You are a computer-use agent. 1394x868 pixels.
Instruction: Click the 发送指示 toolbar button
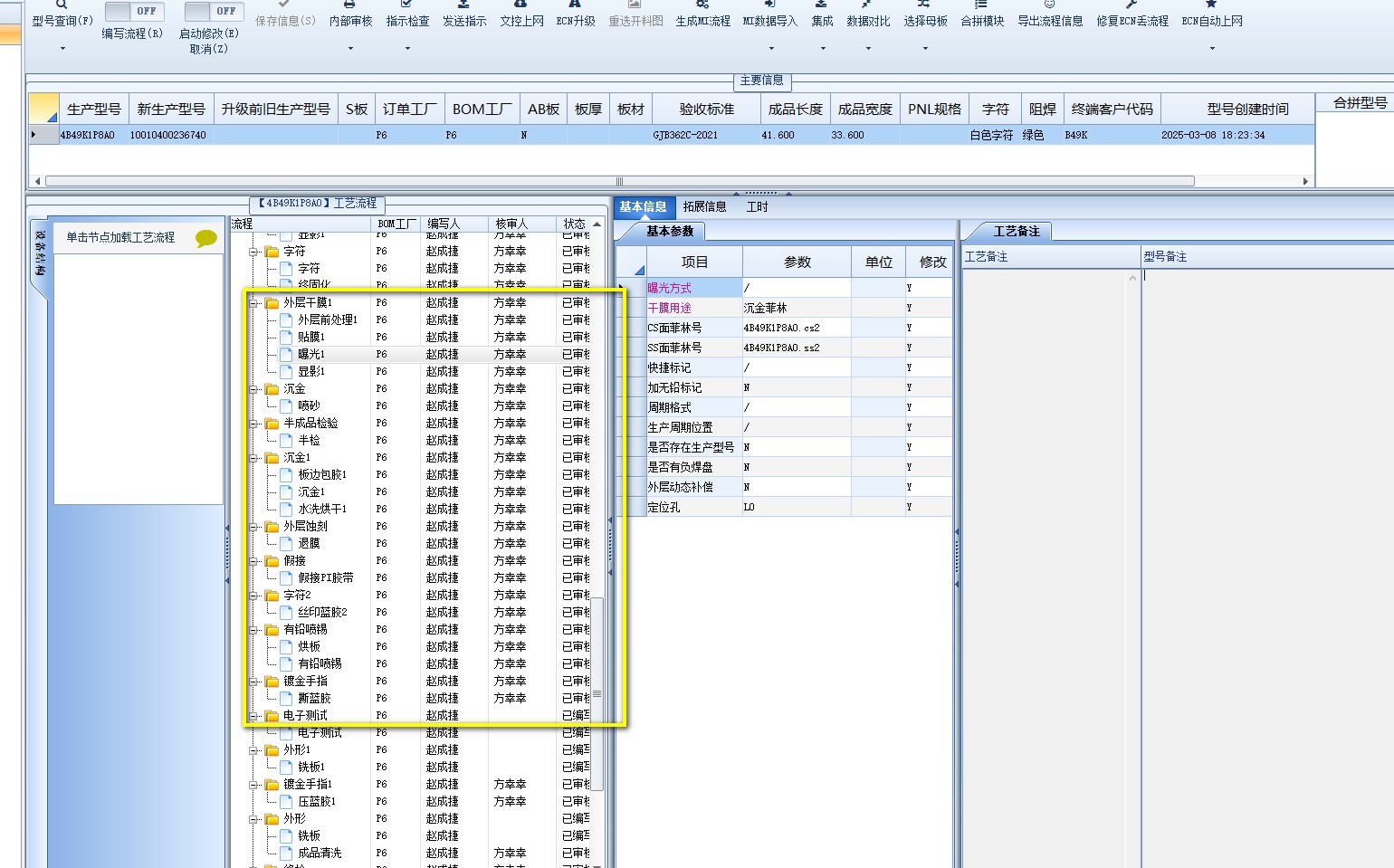tap(464, 14)
